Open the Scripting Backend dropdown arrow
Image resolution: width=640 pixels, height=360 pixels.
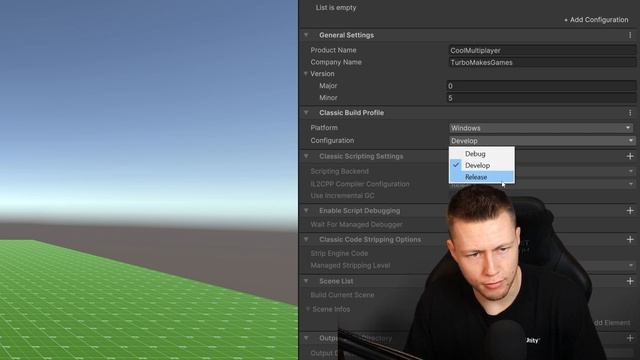tap(630, 171)
